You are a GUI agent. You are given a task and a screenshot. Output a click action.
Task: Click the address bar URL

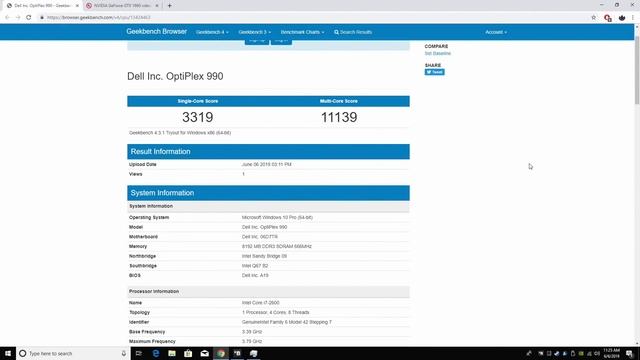click(x=99, y=18)
